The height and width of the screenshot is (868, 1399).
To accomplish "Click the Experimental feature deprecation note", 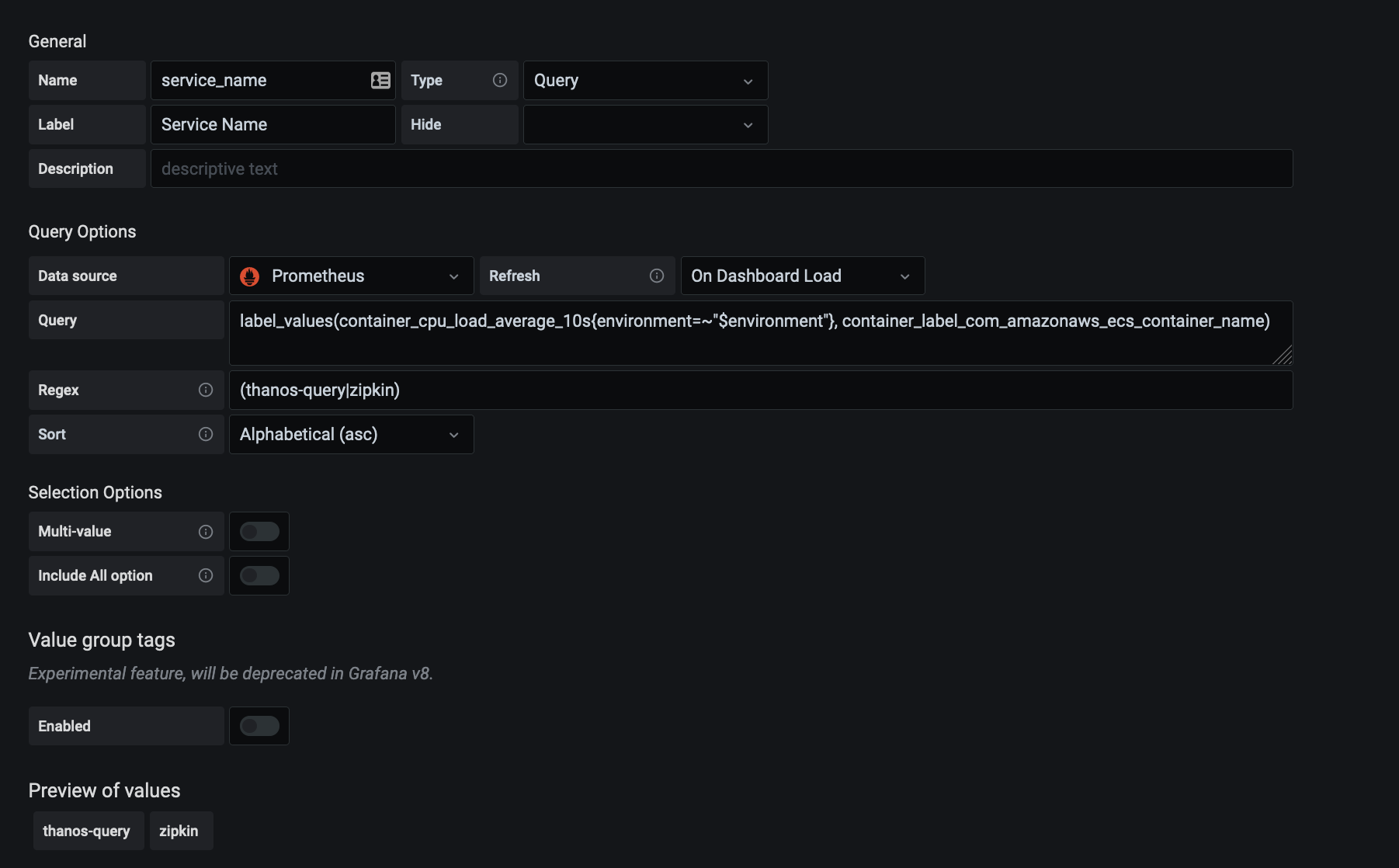I will [x=231, y=673].
